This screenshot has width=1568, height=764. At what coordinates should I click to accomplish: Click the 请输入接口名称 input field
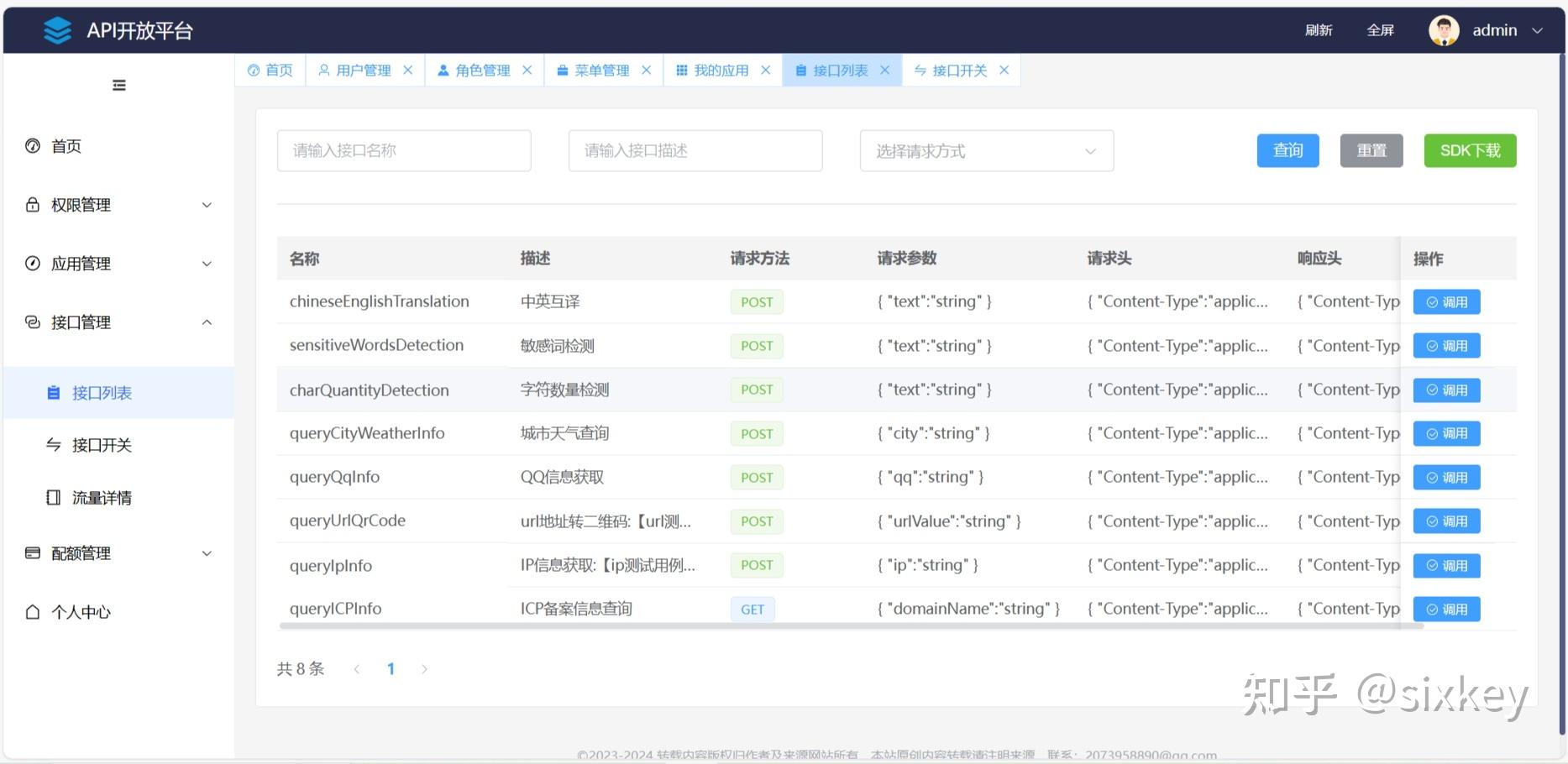(x=403, y=150)
